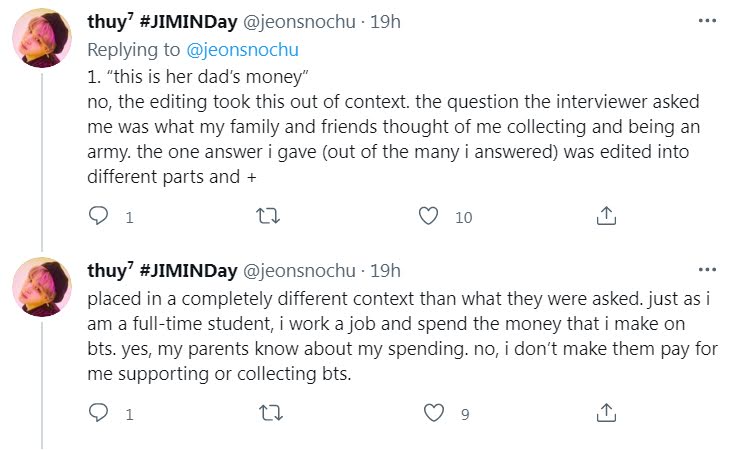Share the first tweet

coord(605,215)
